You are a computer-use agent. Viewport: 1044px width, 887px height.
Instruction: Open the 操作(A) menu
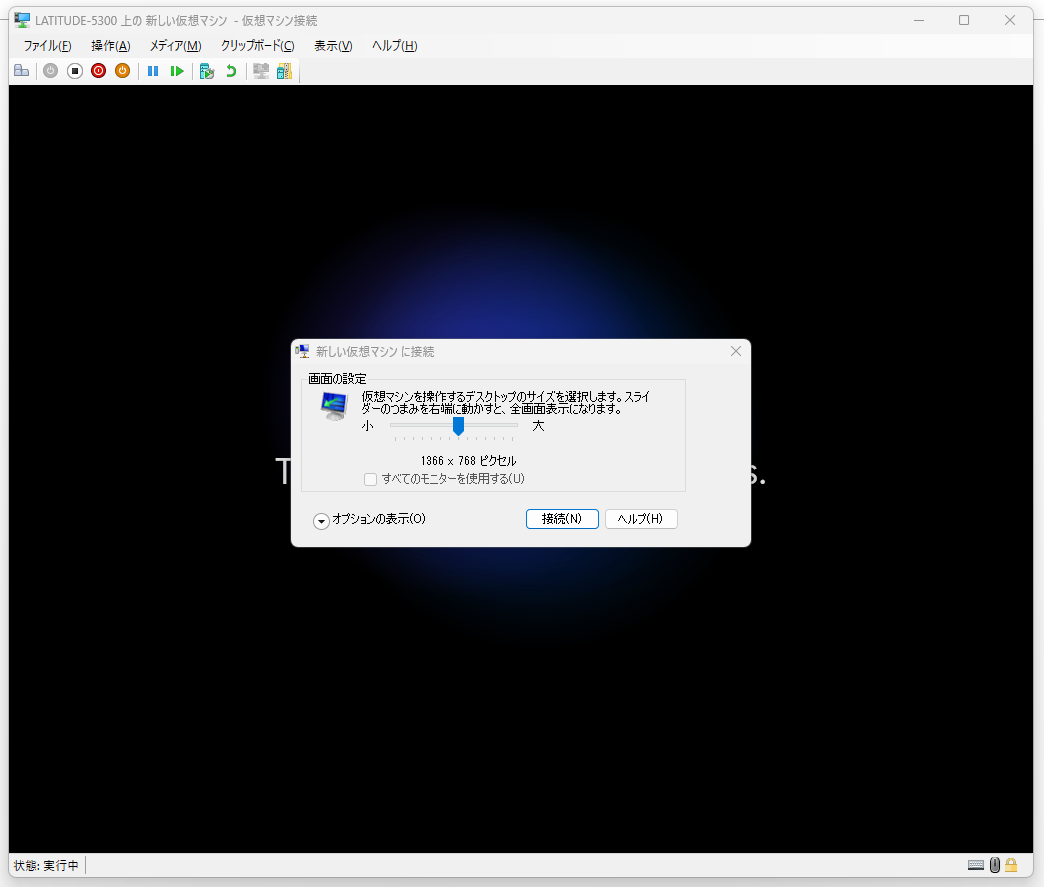(x=111, y=46)
